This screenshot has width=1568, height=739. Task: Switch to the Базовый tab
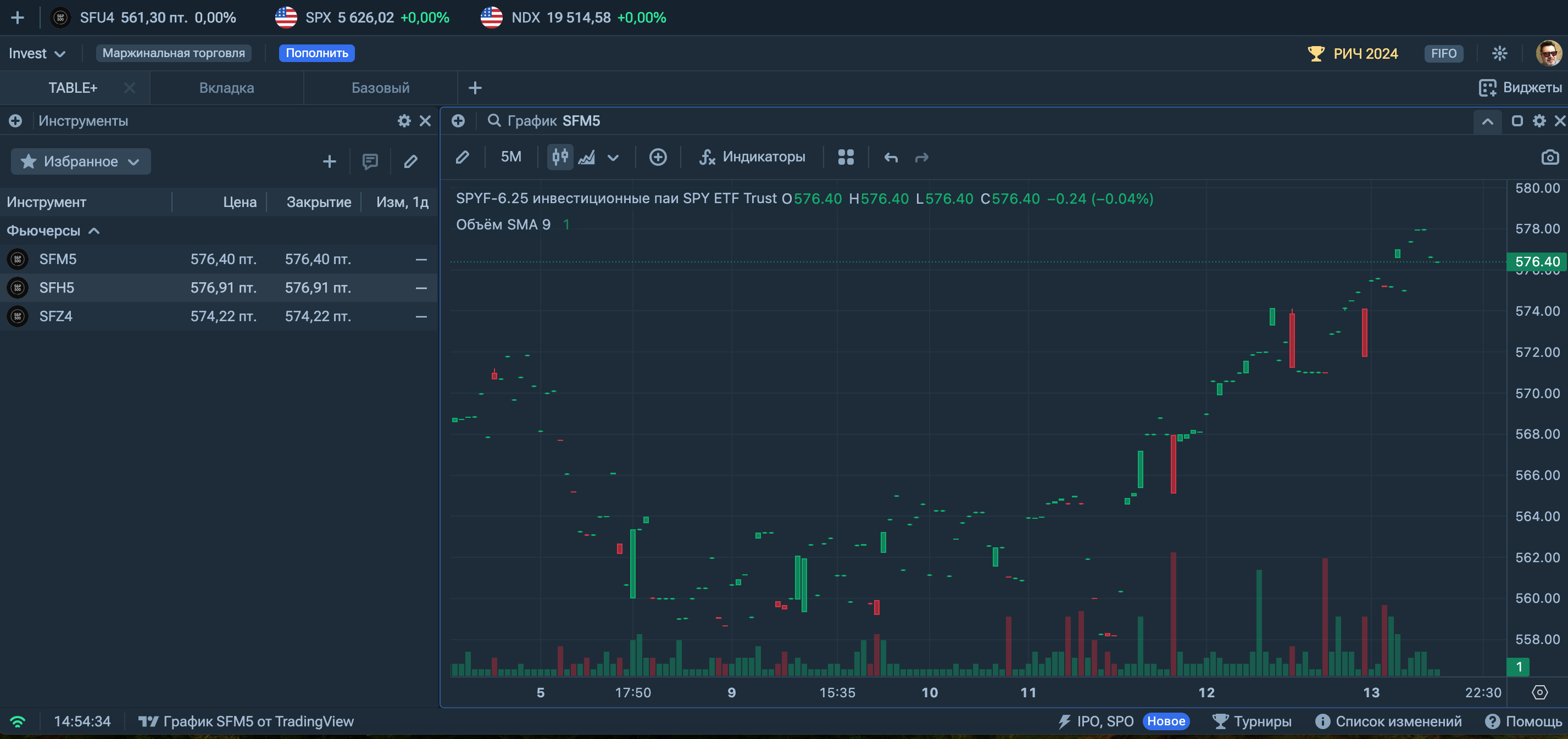click(380, 88)
